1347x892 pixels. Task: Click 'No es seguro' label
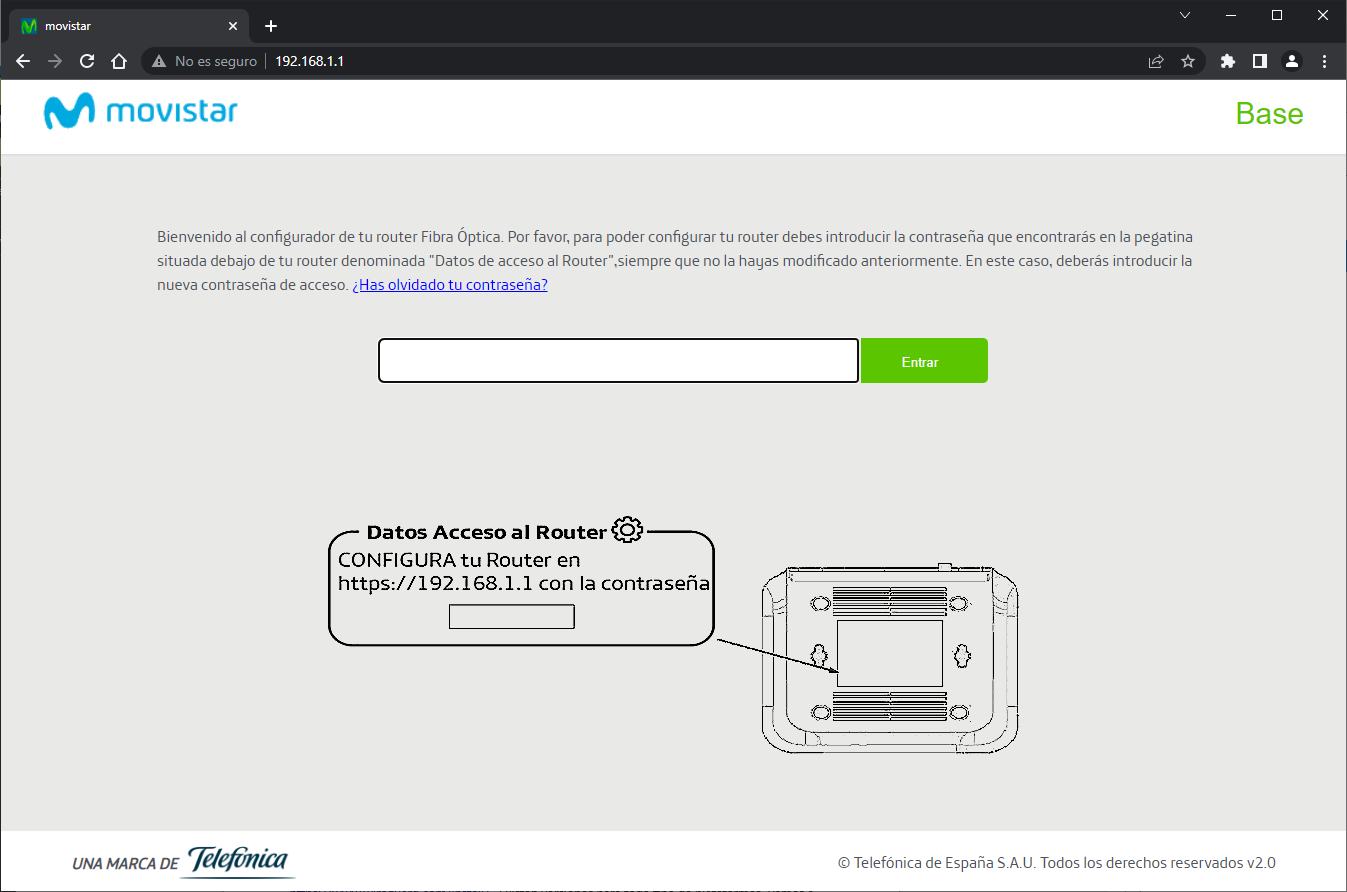click(216, 61)
